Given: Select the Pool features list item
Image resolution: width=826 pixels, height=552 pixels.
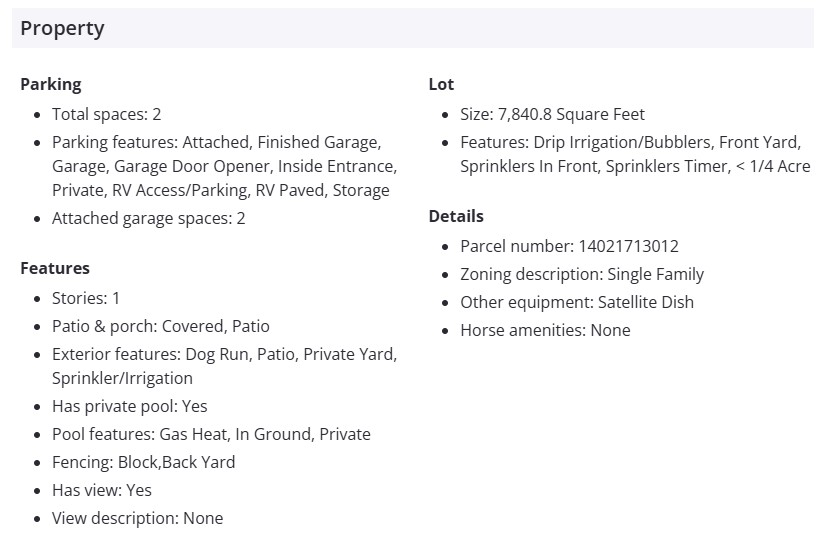Looking at the screenshot, I should 211,434.
